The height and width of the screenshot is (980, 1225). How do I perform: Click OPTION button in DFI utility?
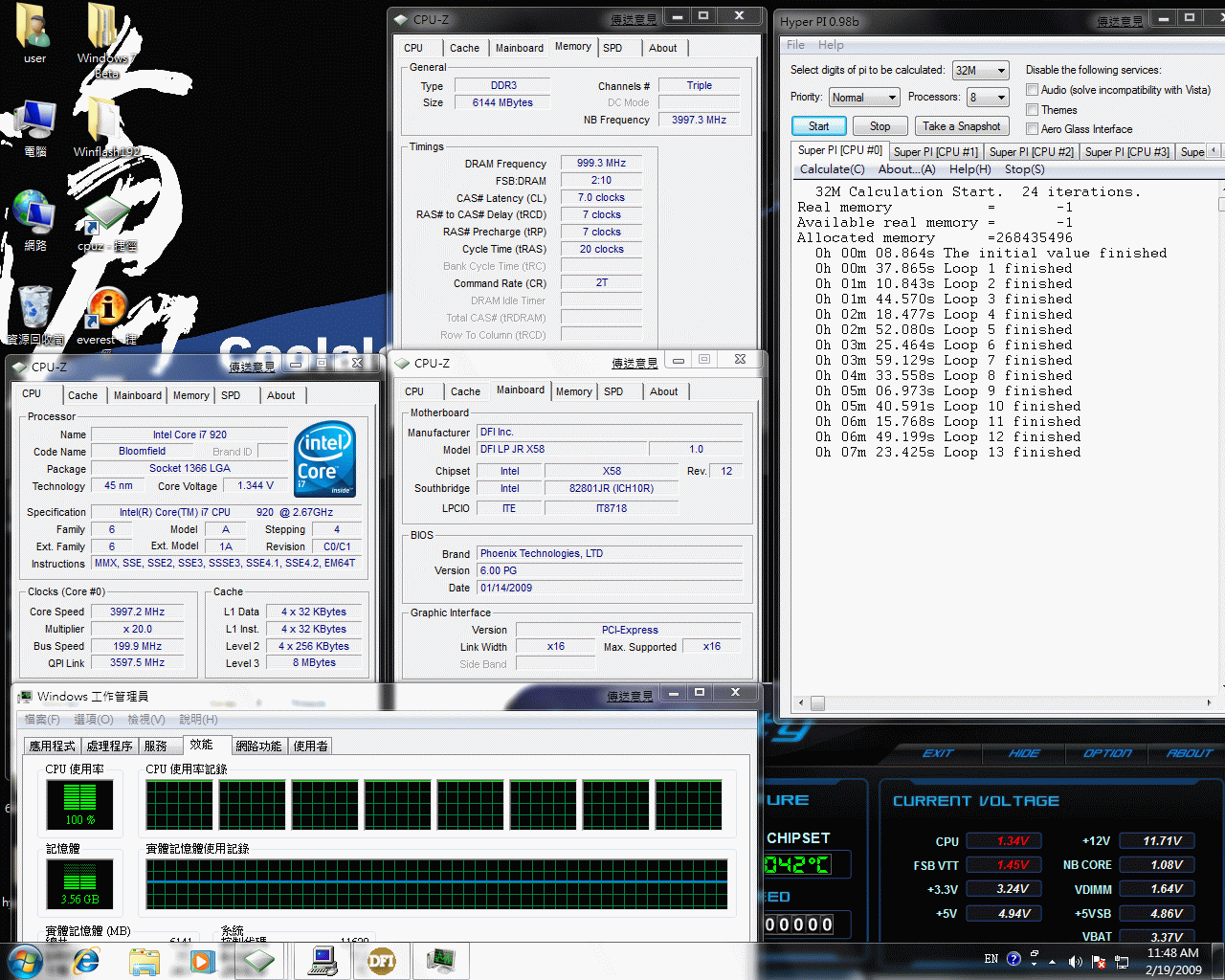(1107, 753)
